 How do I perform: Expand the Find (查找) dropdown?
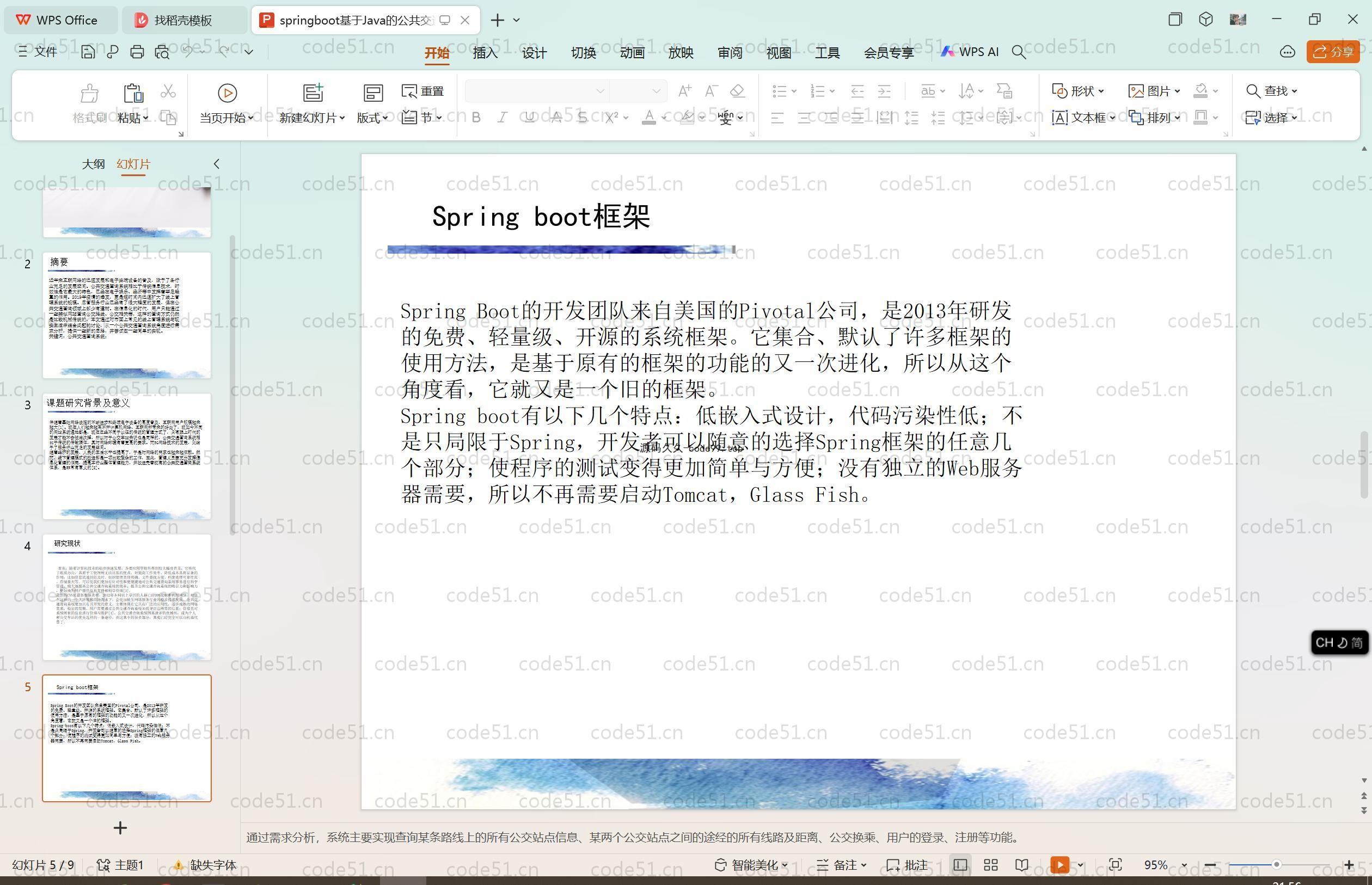coord(1294,91)
